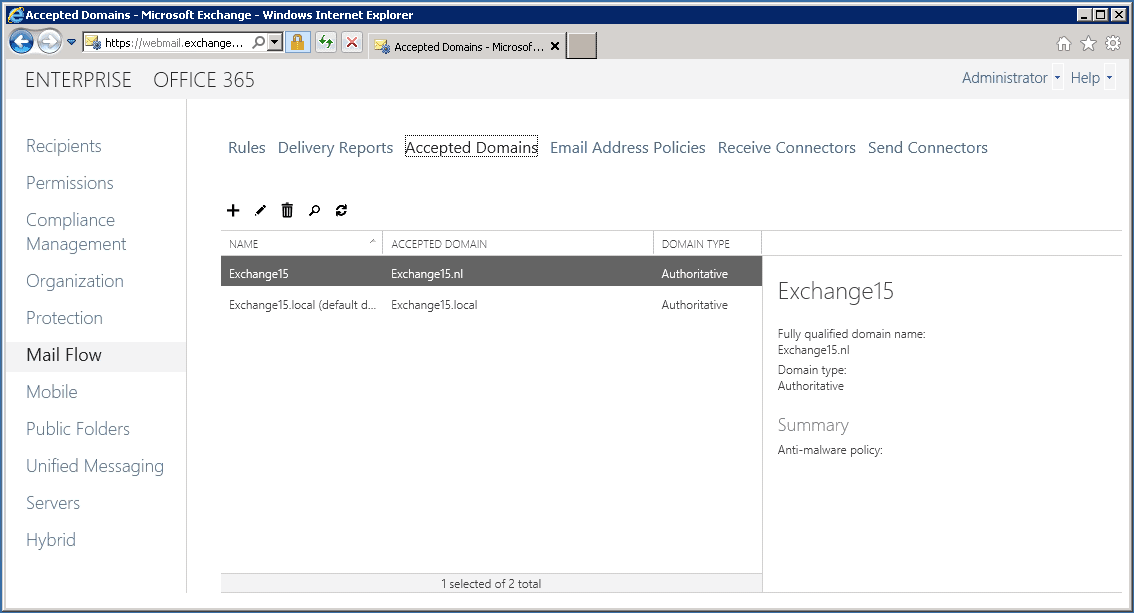1134x613 pixels.
Task: Open Compliance Management section
Action: [x=76, y=232]
